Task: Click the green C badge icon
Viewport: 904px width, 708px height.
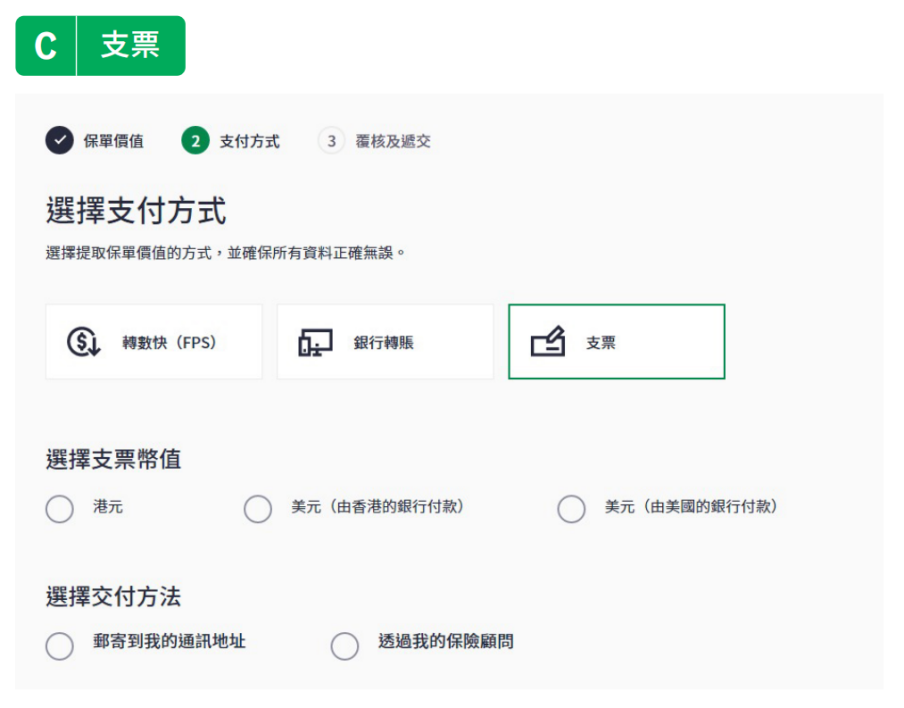Action: [46, 46]
